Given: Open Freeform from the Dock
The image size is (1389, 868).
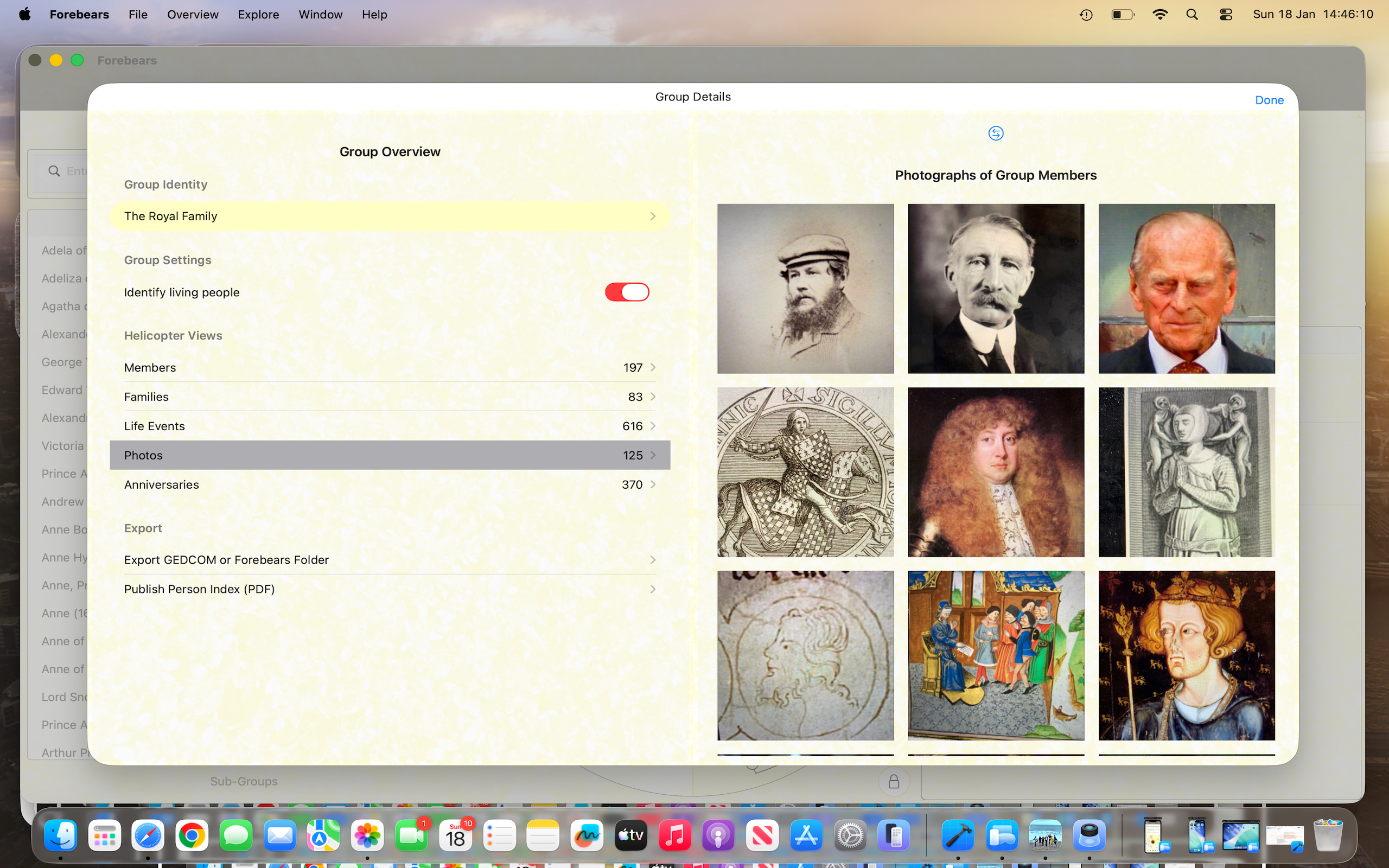Looking at the screenshot, I should [587, 835].
